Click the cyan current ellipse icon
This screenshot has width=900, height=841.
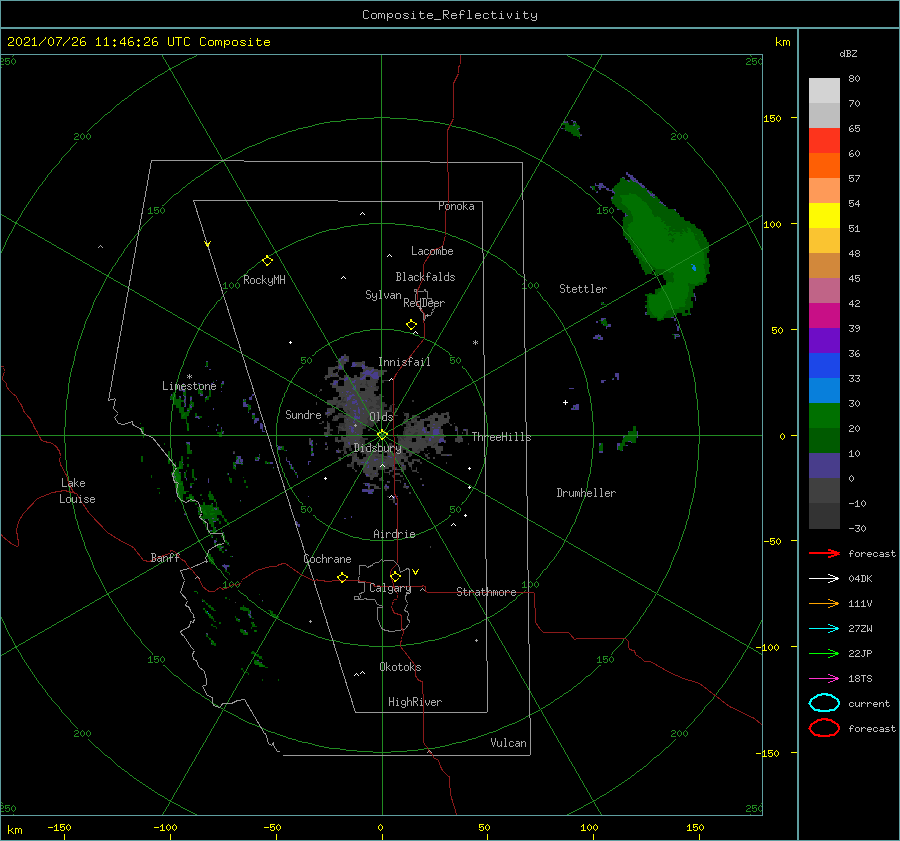click(824, 703)
